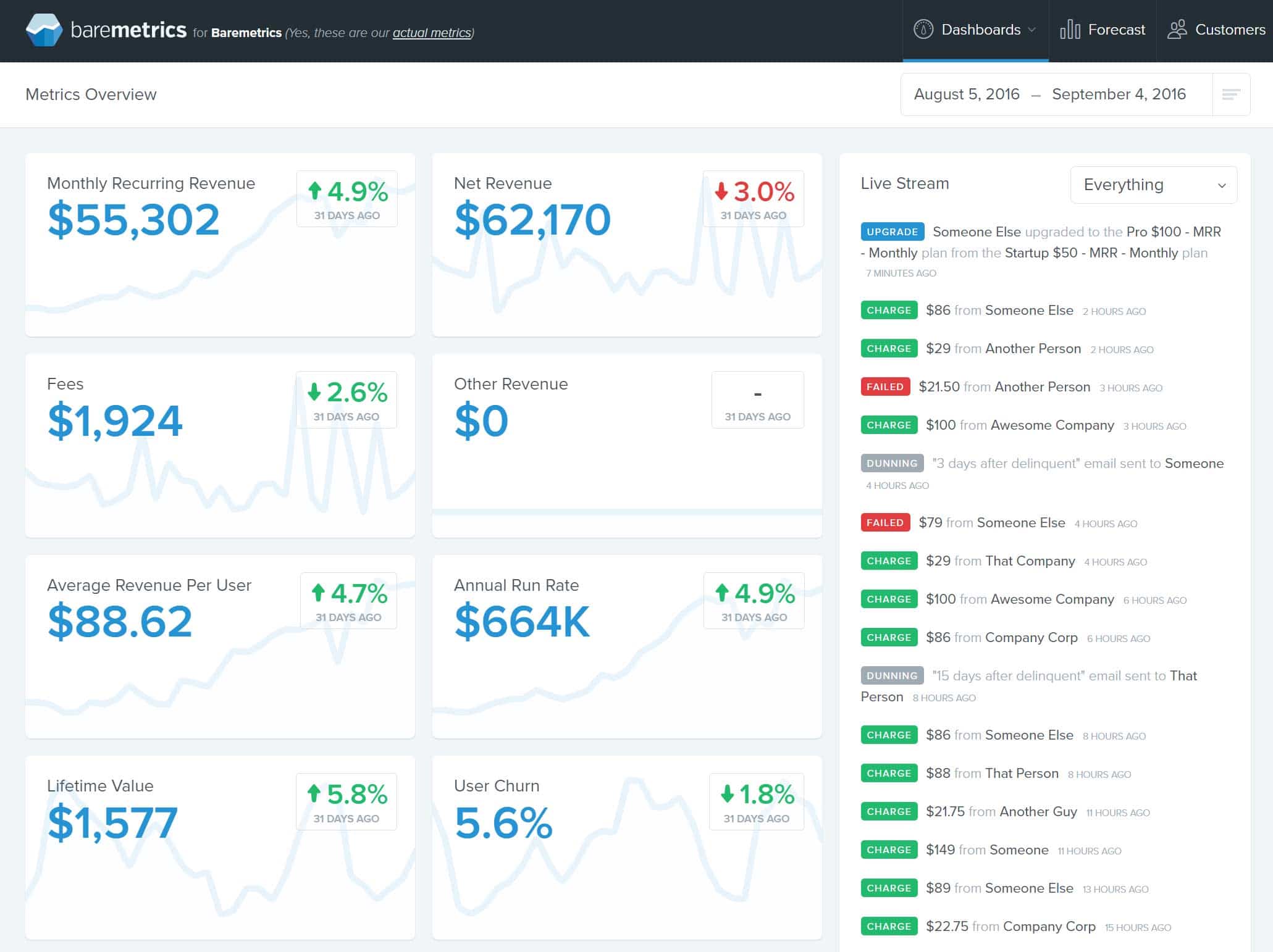Open the Fees $1,924 card
Screen dimensions: 1273x952
tap(220, 445)
